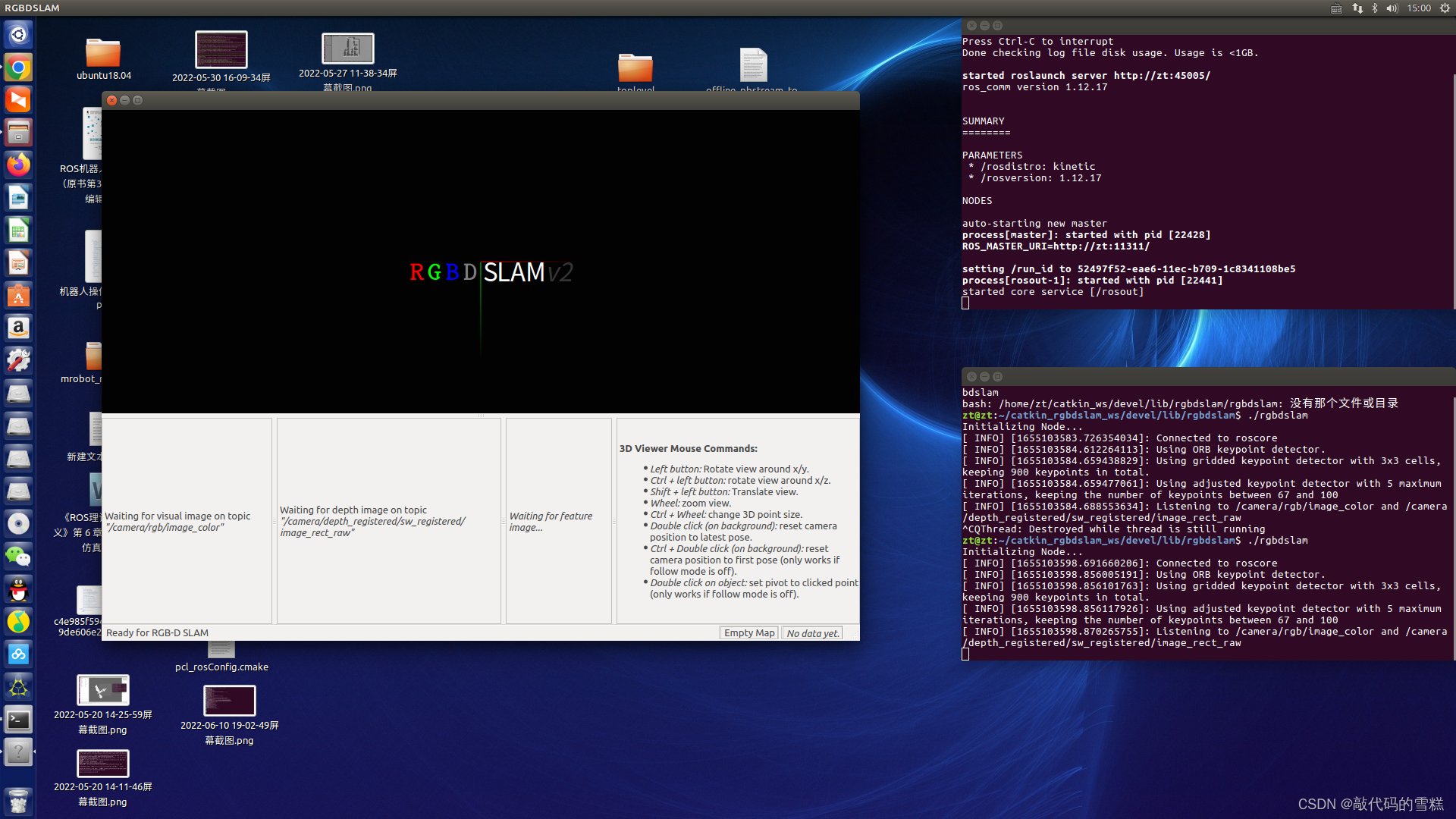The image size is (1456, 819).
Task: Click the Amazon shopping icon in dock
Action: click(18, 327)
